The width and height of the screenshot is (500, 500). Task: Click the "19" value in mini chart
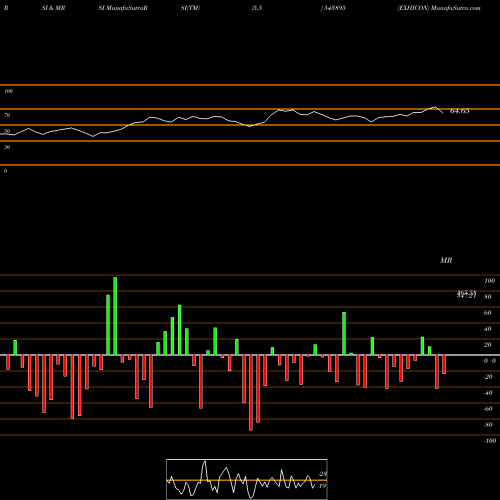tap(322, 486)
